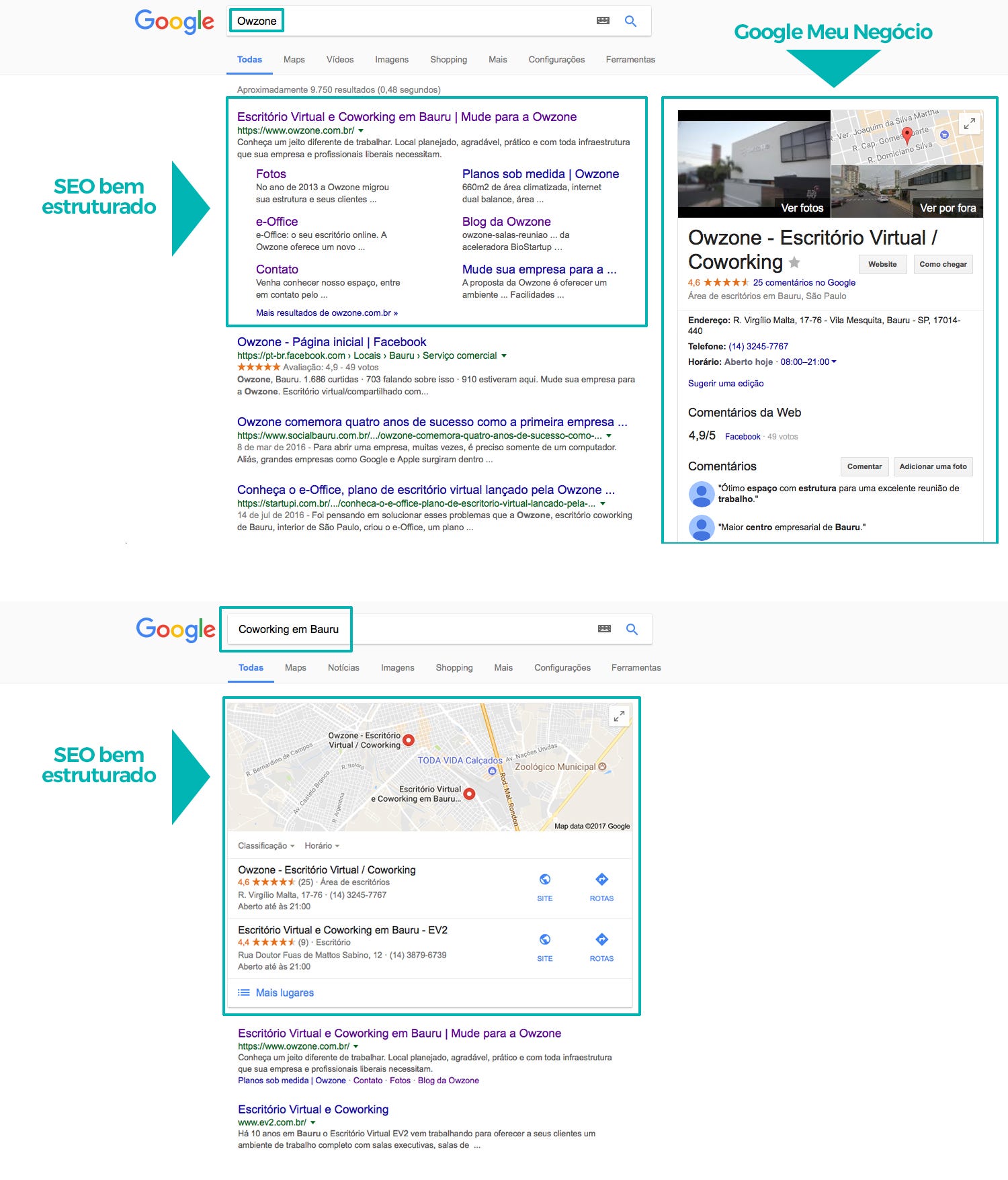Click the Website button in knowledge panel
Viewport: 1008px width, 1180px height.
pos(882,265)
